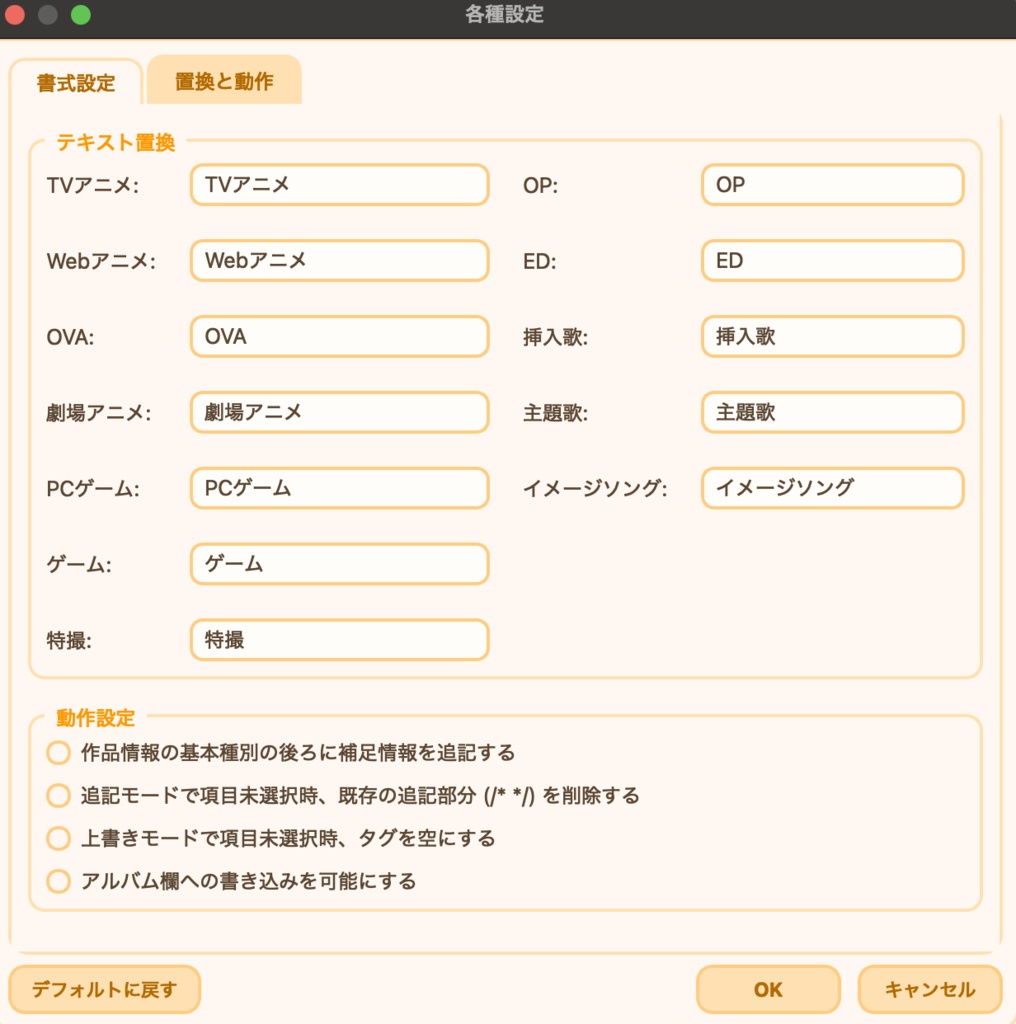Select アルバム欄への書き込みを可能にする option
The image size is (1016, 1024).
[x=58, y=882]
